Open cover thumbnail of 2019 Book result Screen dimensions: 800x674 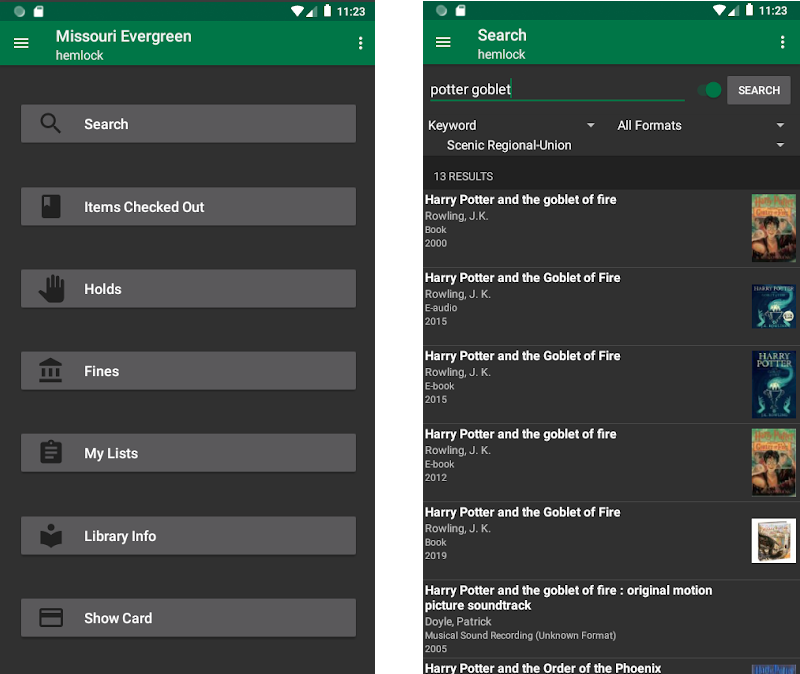[773, 541]
